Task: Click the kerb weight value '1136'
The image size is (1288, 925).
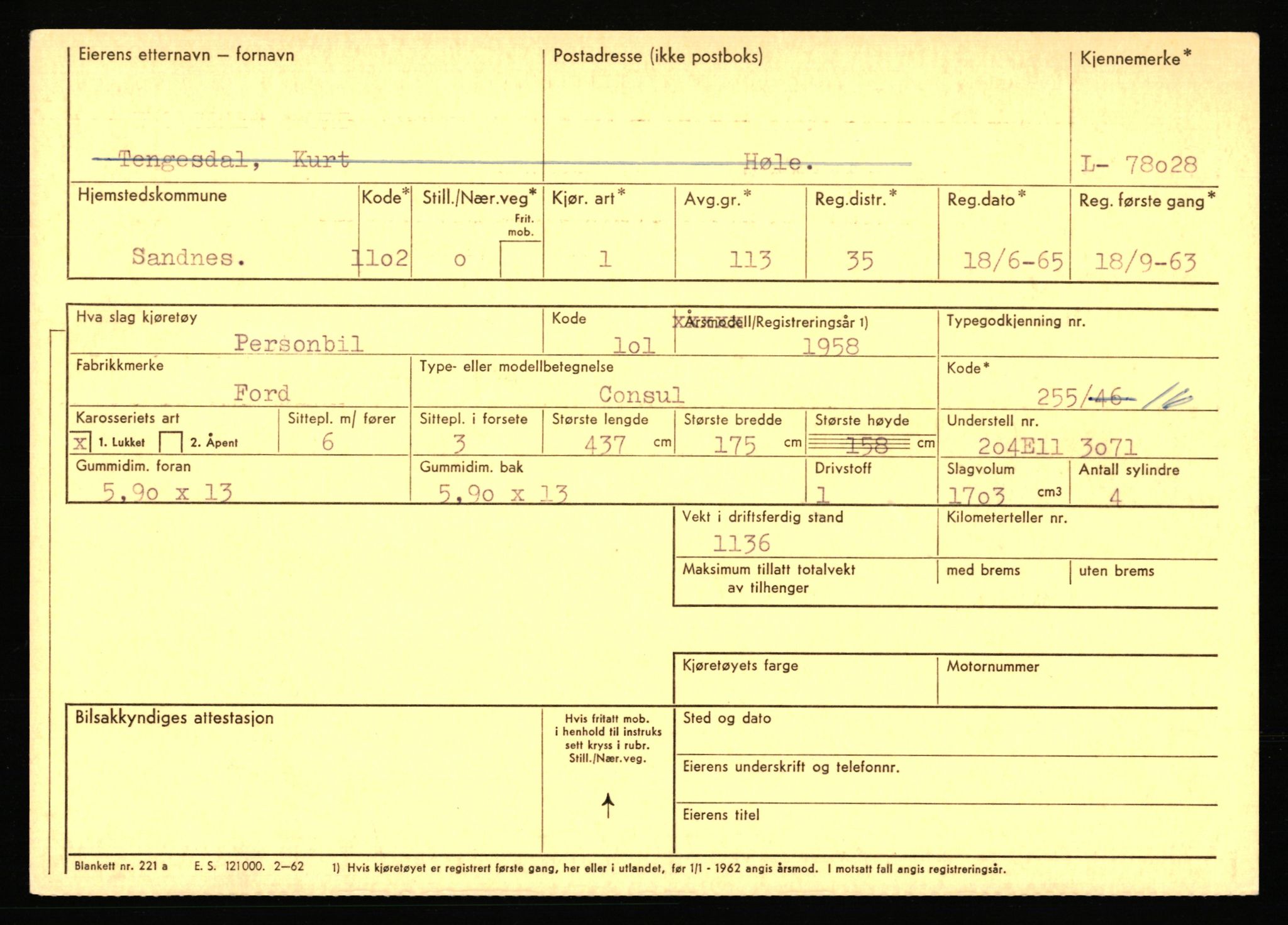Action: 741,543
